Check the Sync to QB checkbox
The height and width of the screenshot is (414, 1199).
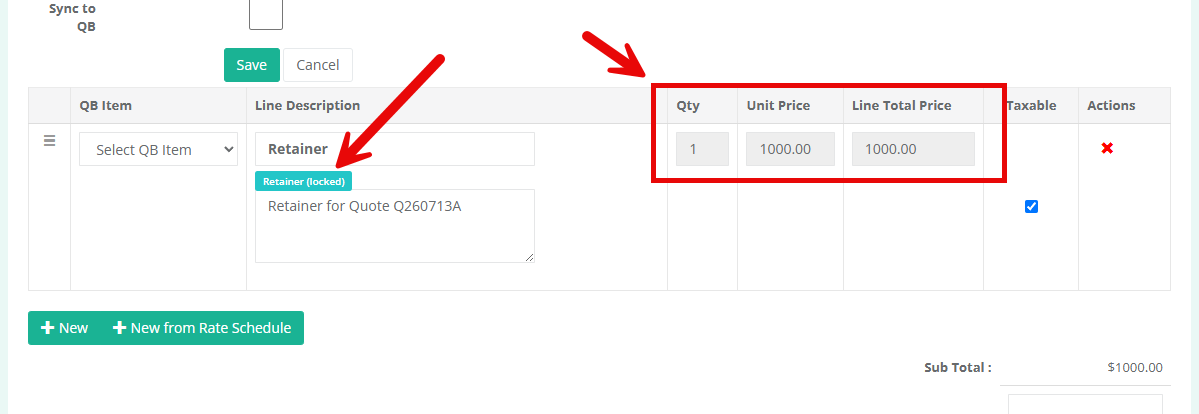266,13
